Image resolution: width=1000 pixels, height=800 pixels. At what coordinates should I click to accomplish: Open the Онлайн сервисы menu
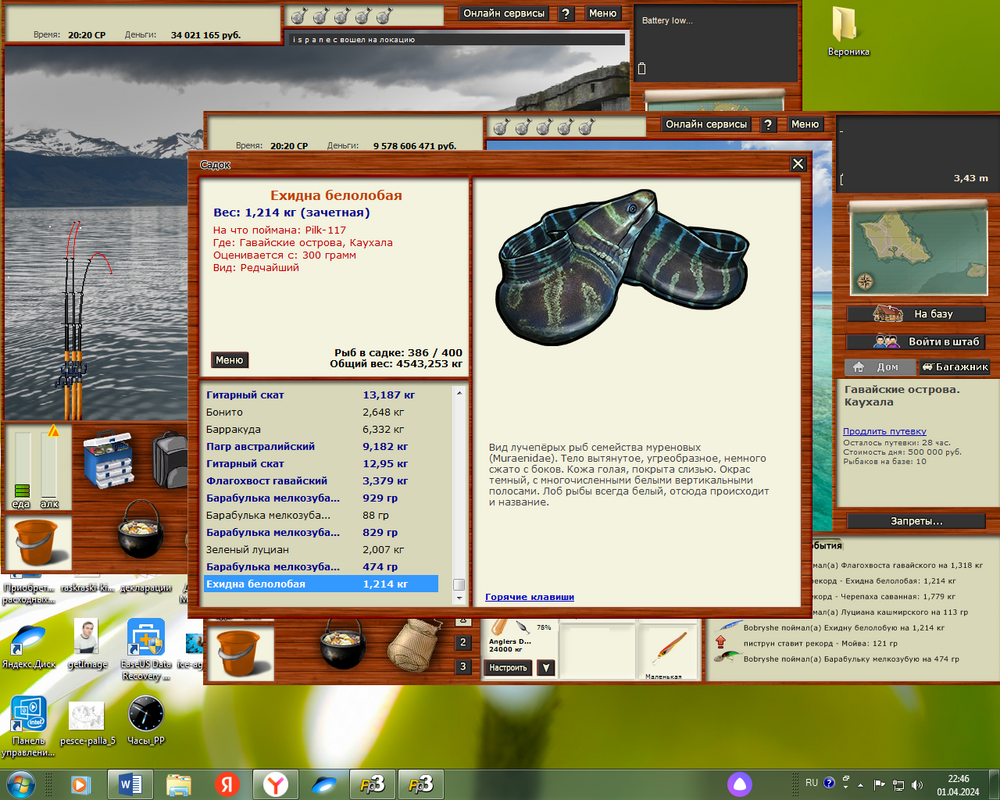(x=707, y=124)
